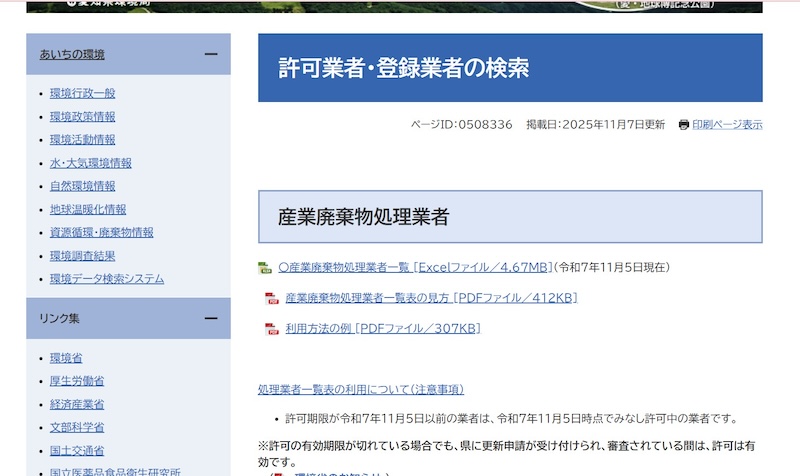
Task: Visit the 国土交通省 link
Action: tap(77, 451)
